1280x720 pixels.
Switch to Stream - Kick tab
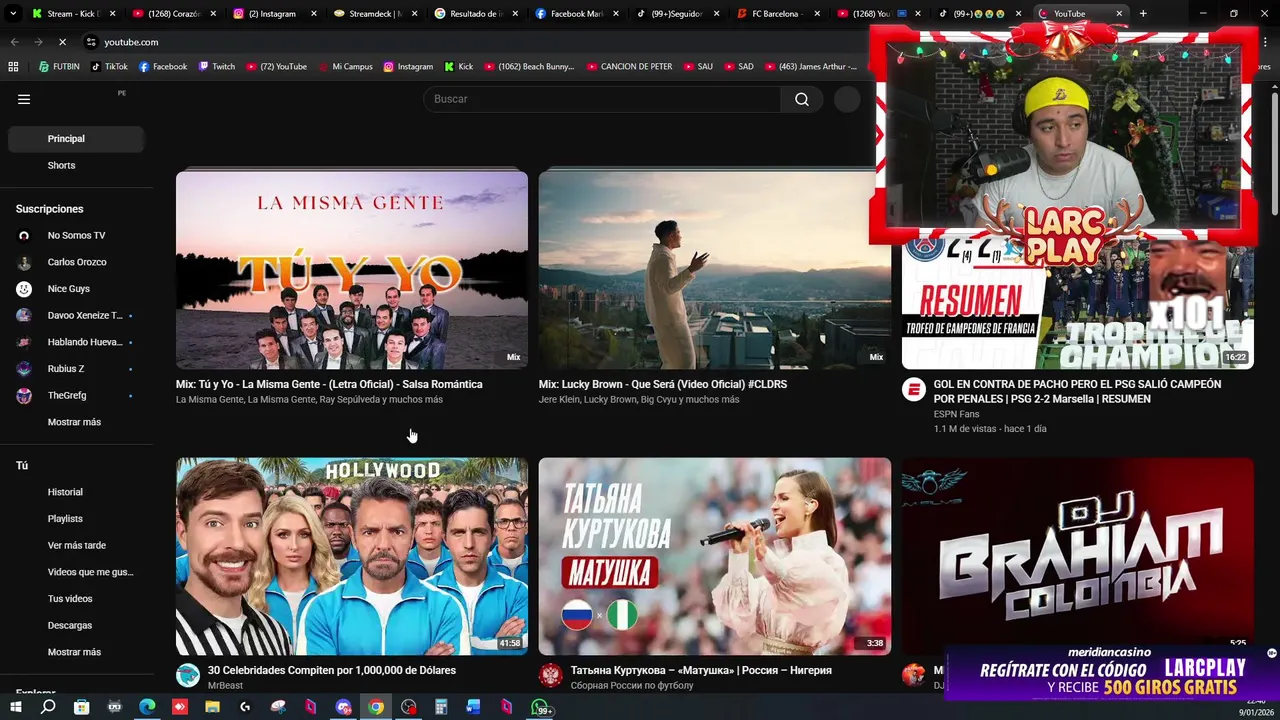point(73,14)
